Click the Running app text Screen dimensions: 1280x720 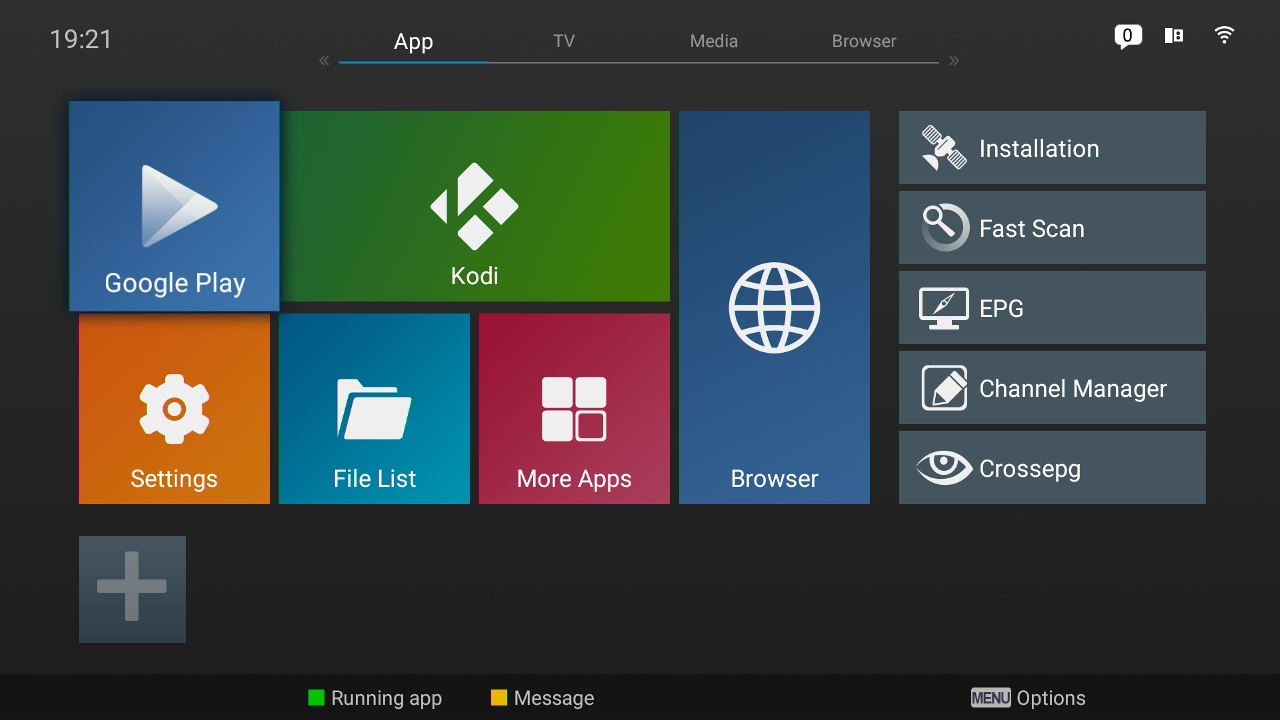pos(386,698)
